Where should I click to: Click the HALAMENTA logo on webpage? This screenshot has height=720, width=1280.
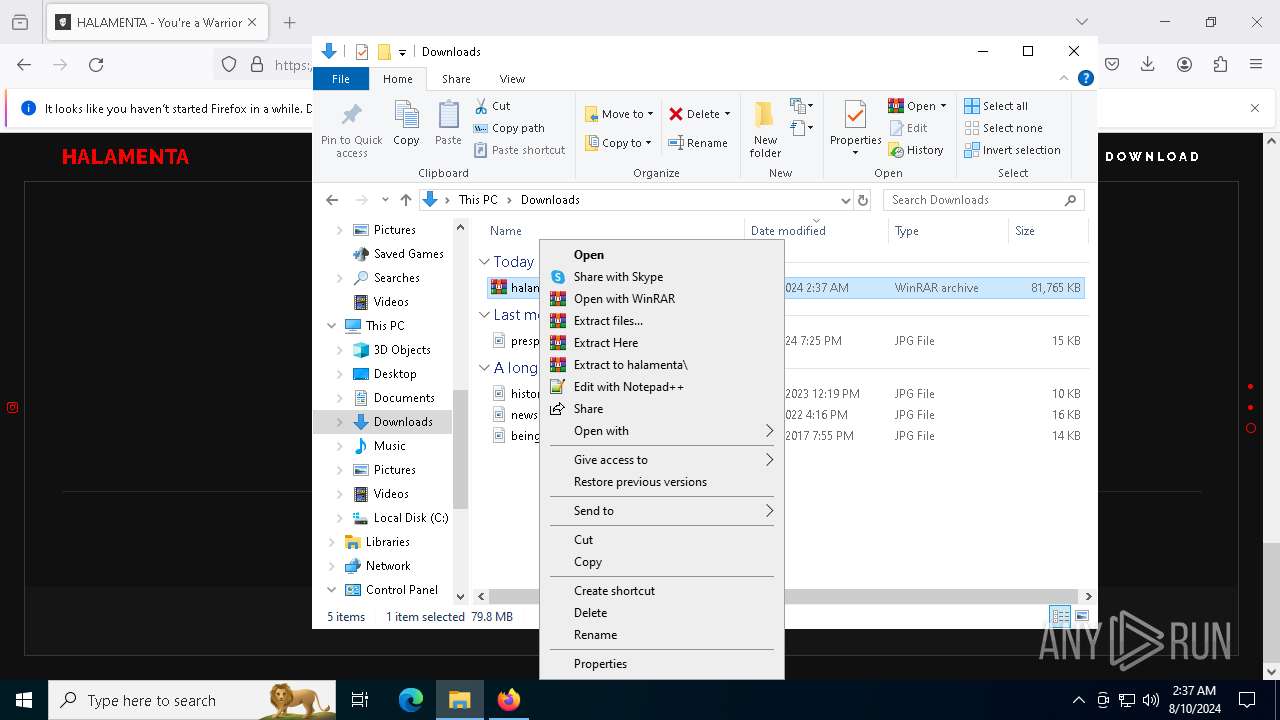(x=125, y=157)
